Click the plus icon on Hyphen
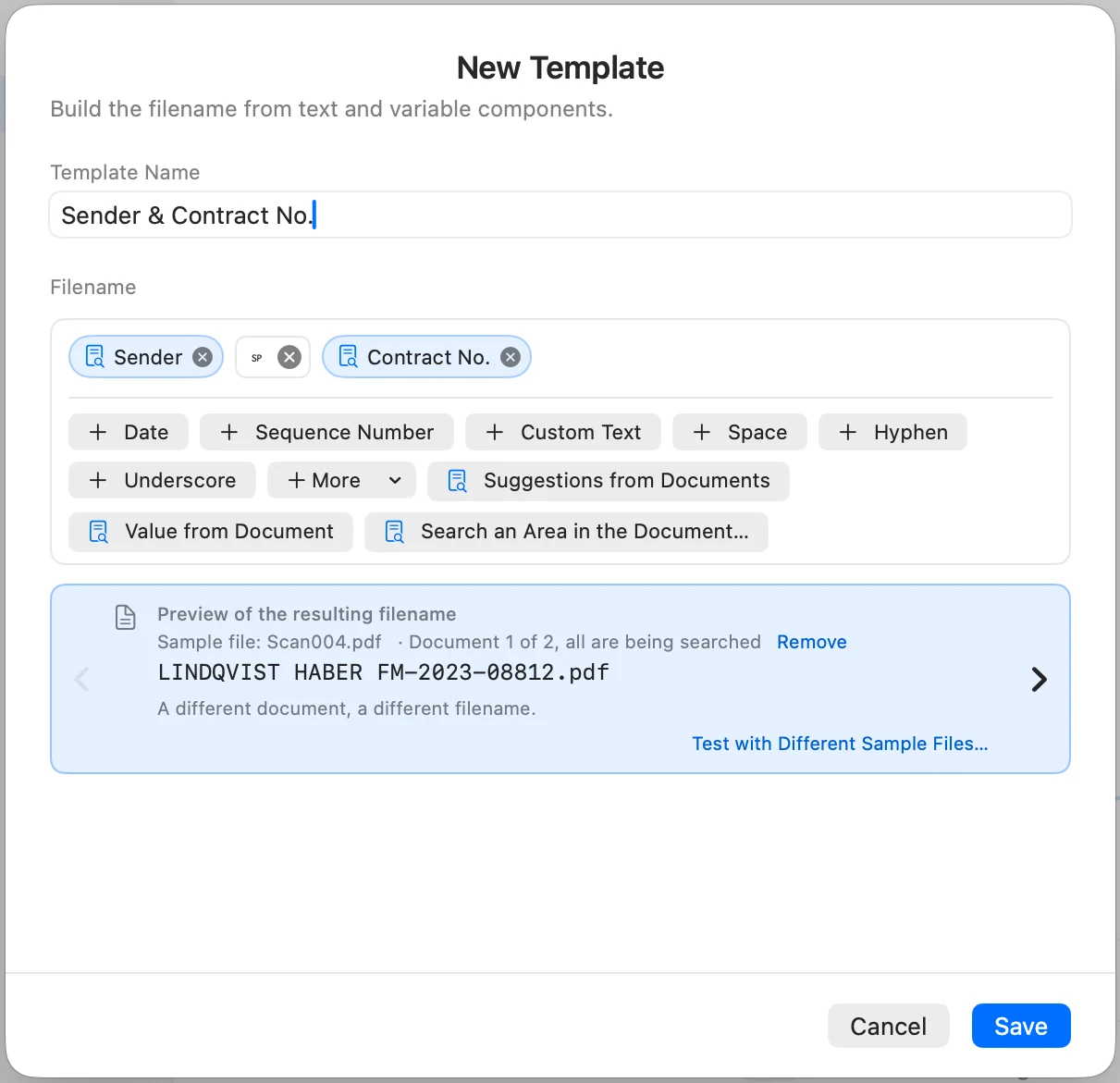Viewport: 1120px width, 1083px height. (847, 432)
